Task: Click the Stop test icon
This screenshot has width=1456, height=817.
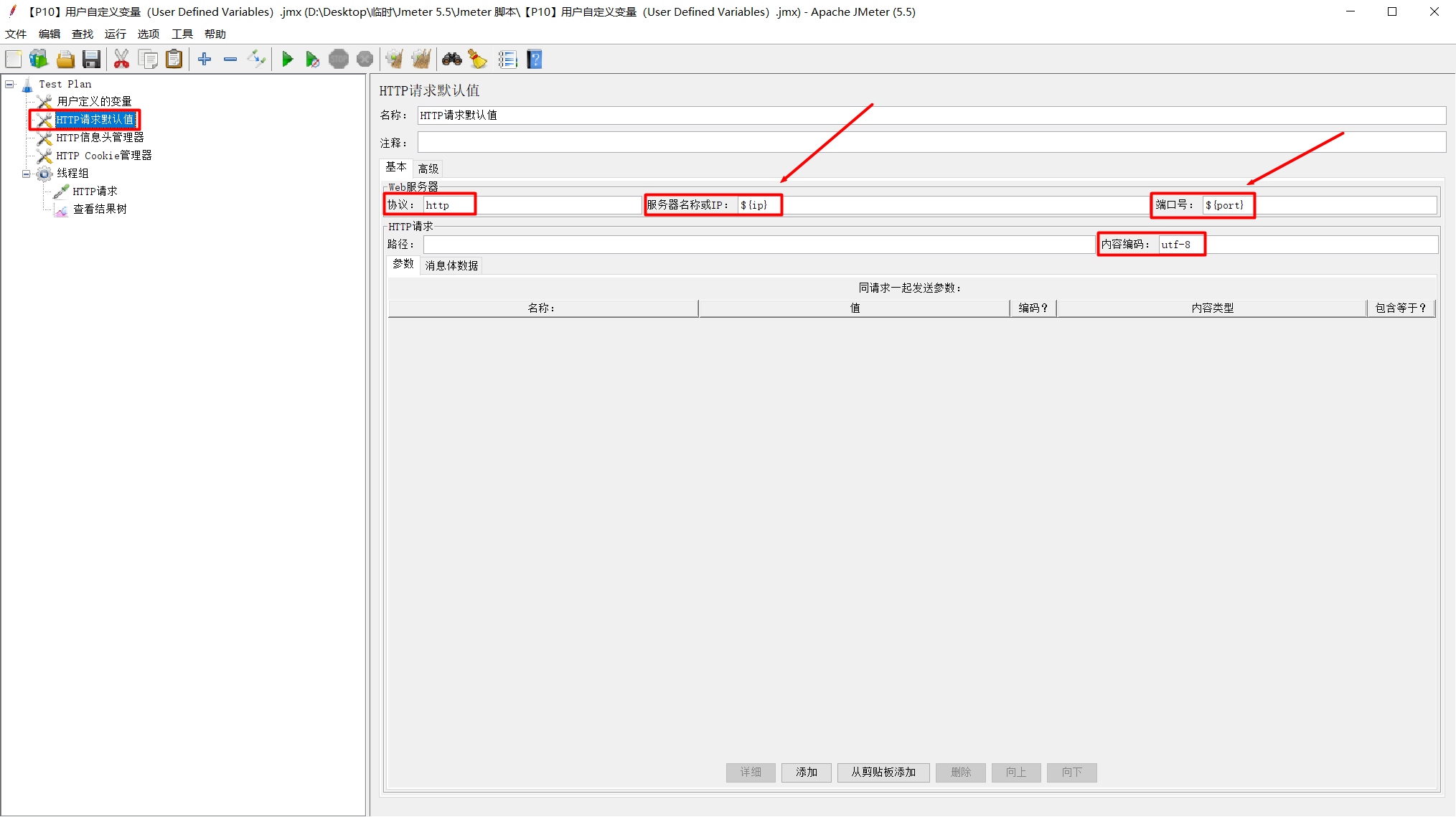Action: (339, 60)
